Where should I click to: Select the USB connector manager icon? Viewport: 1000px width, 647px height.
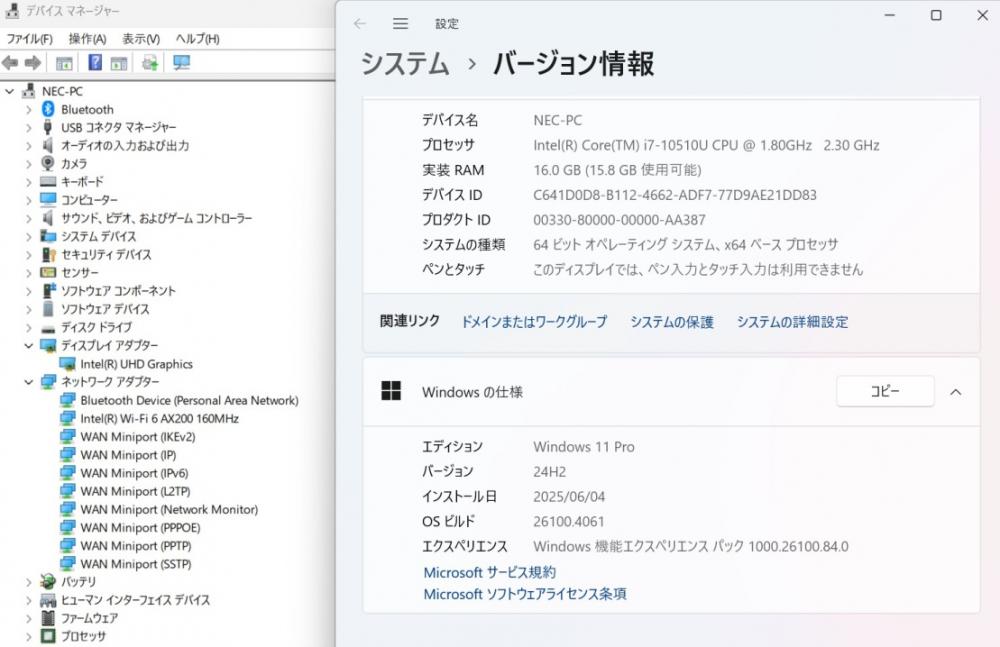pyautogui.click(x=48, y=127)
